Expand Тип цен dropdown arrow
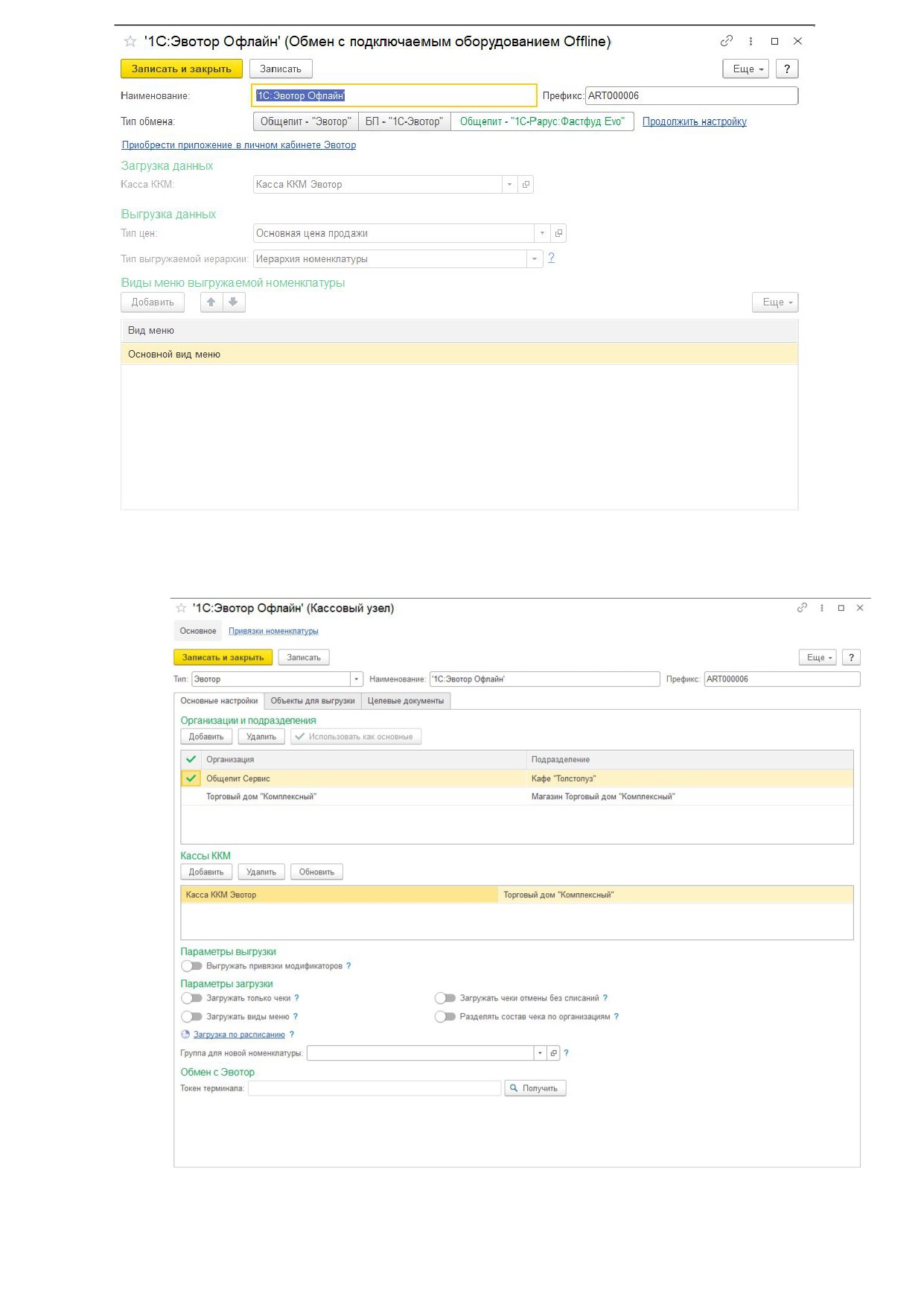This screenshot has width=924, height=1308. coord(542,233)
